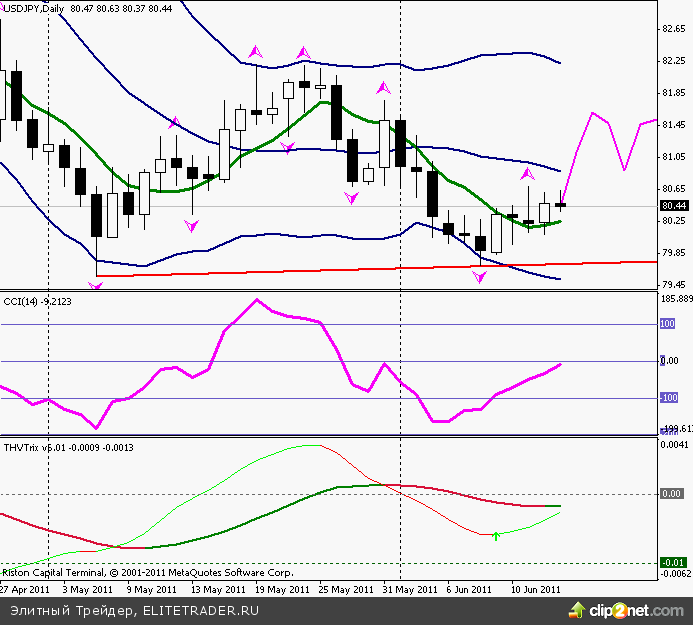
Task: Click the magenta down arrow touching the red line near 6 Jun
Action: 480,275
